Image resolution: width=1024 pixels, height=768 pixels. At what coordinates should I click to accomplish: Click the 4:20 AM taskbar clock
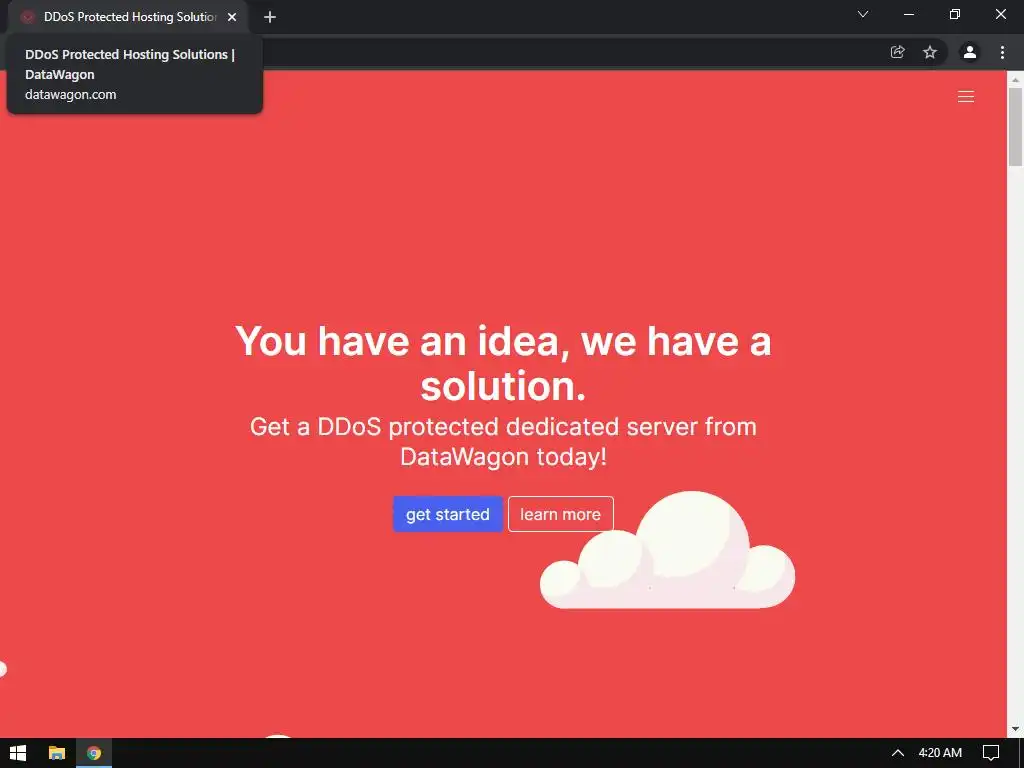point(940,753)
